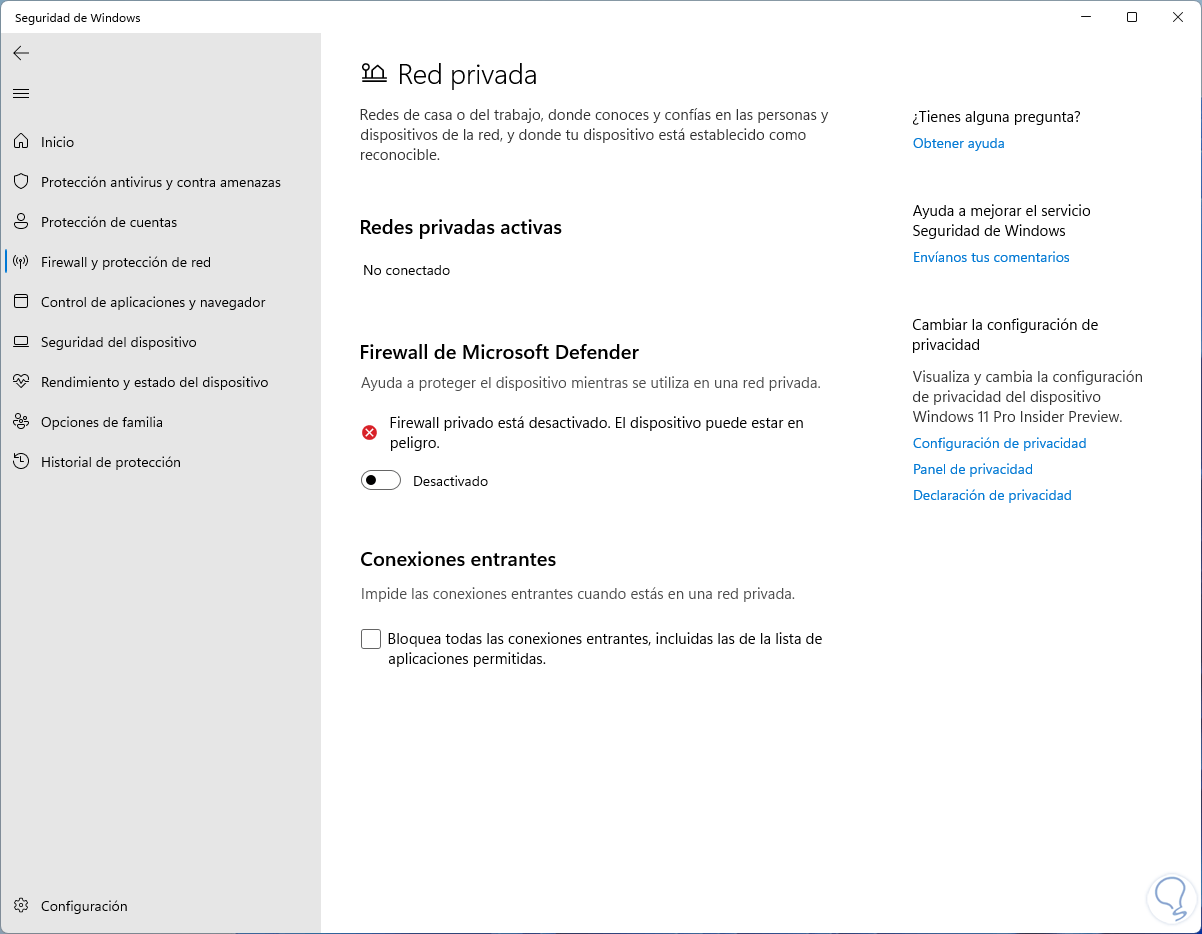Click the firewall network signal icon

coord(21,262)
